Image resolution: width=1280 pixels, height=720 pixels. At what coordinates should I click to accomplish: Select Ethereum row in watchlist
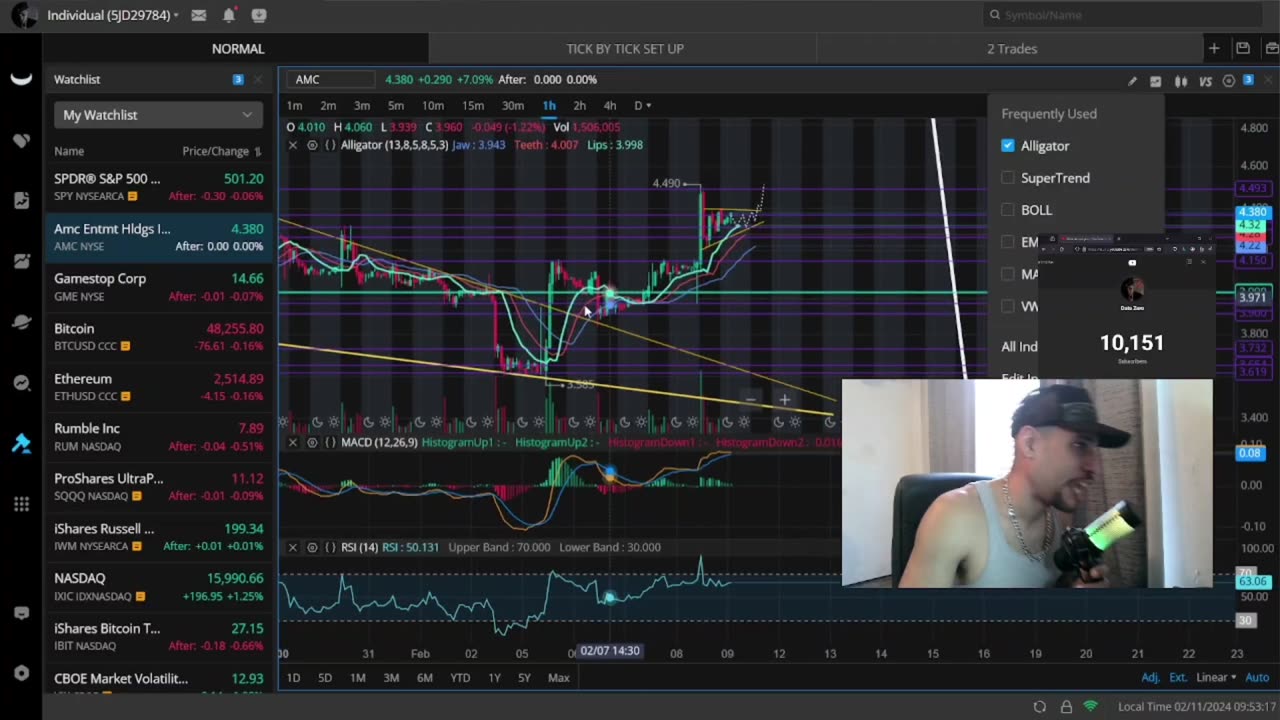(x=158, y=387)
